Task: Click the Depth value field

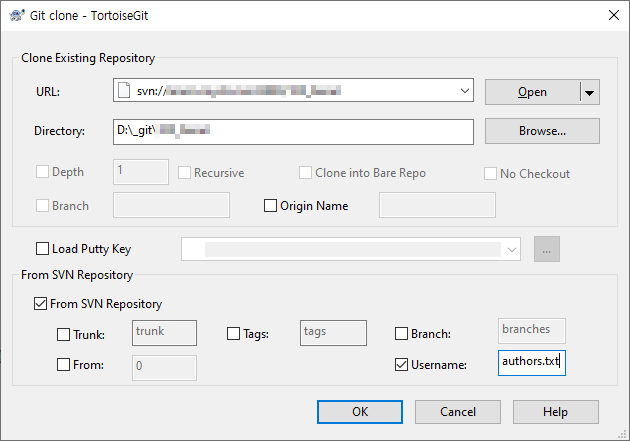Action: [x=141, y=172]
